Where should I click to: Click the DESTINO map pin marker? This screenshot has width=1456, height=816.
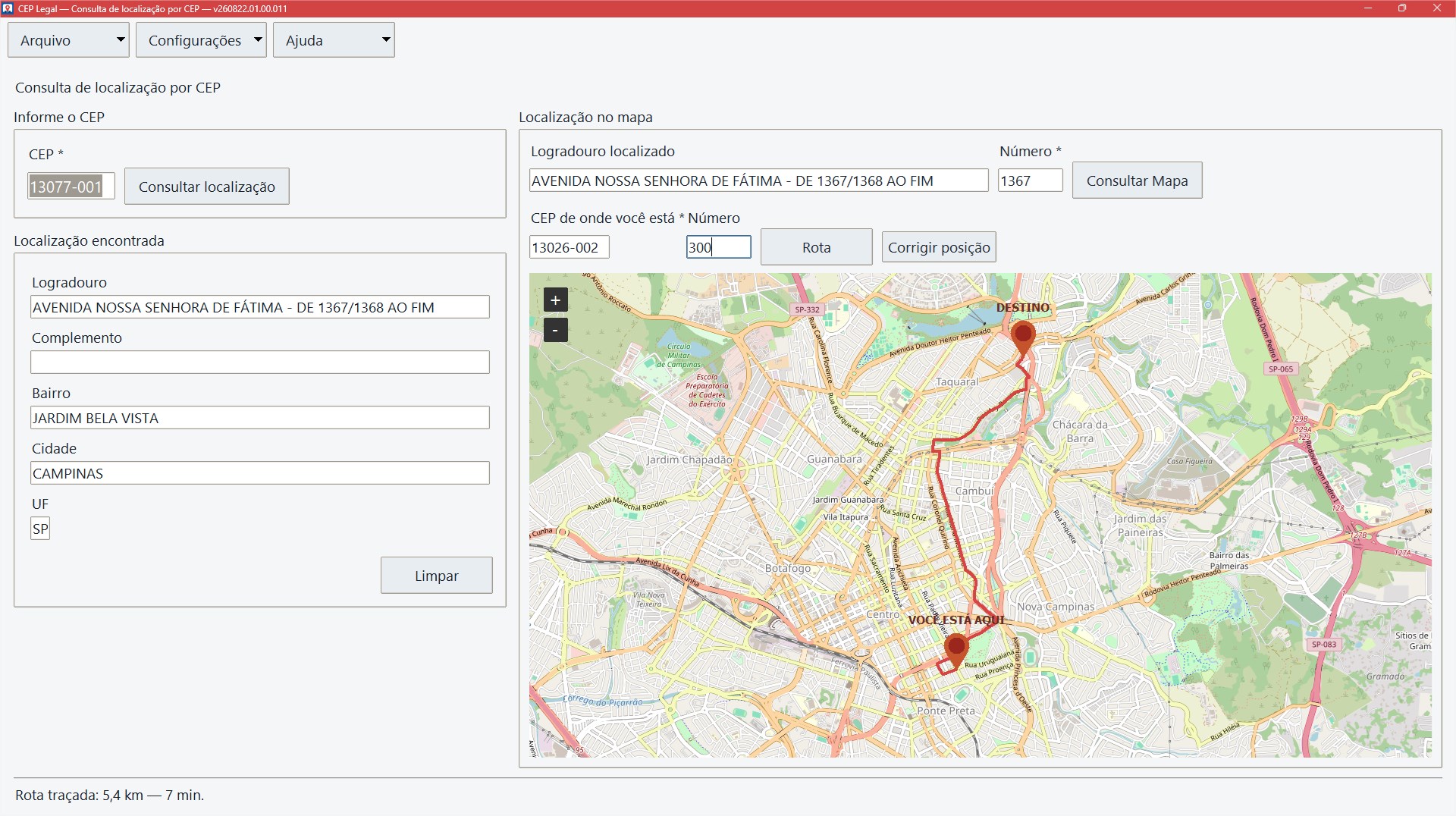click(x=1023, y=336)
